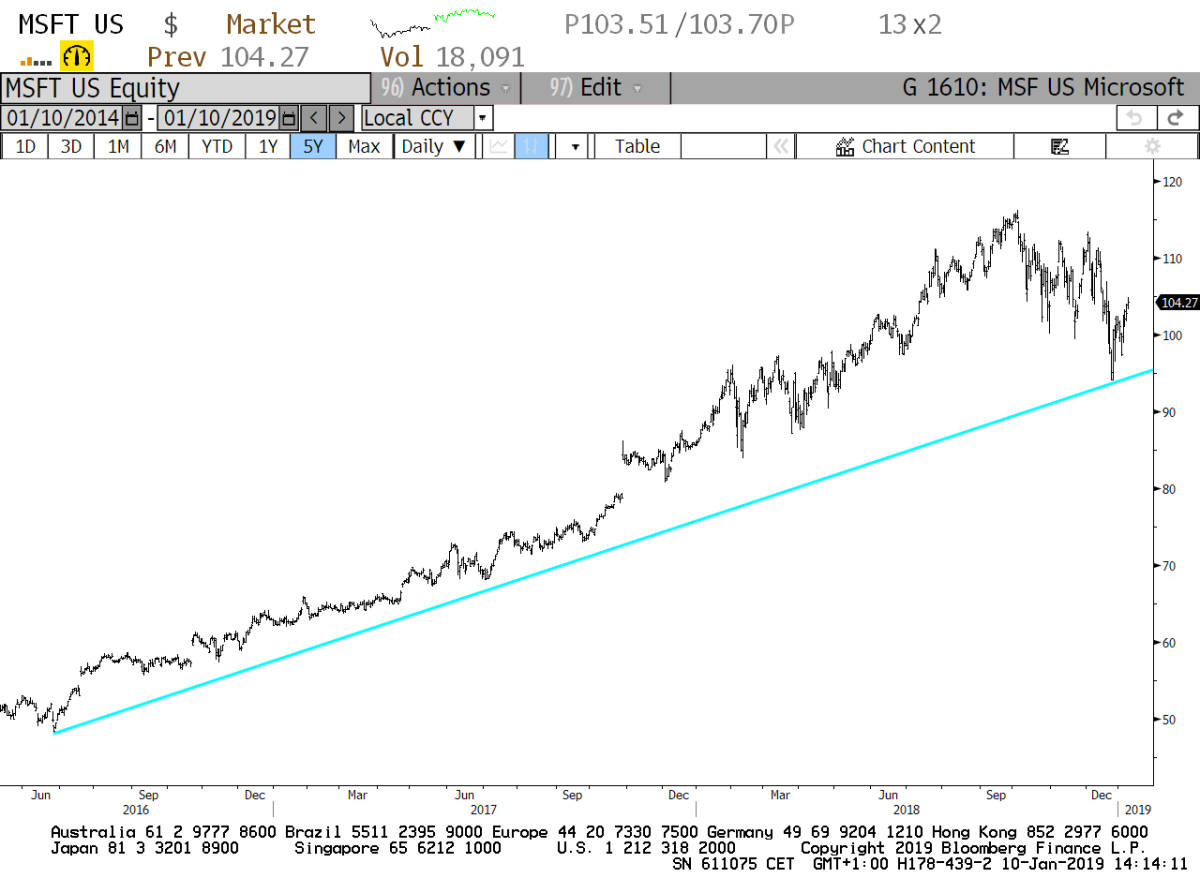The height and width of the screenshot is (893, 1200).
Task: Click the cyan trendline on chart
Action: click(x=600, y=552)
